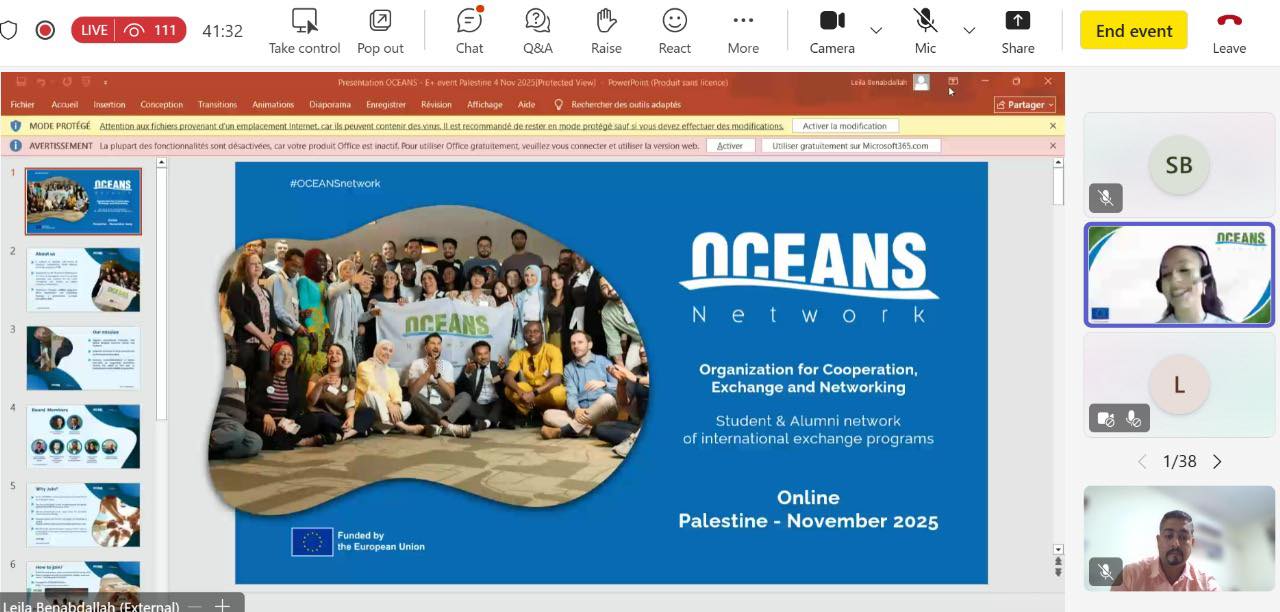Toggle the Camera on or off
Viewport: 1280px width, 612px height.
click(x=832, y=31)
